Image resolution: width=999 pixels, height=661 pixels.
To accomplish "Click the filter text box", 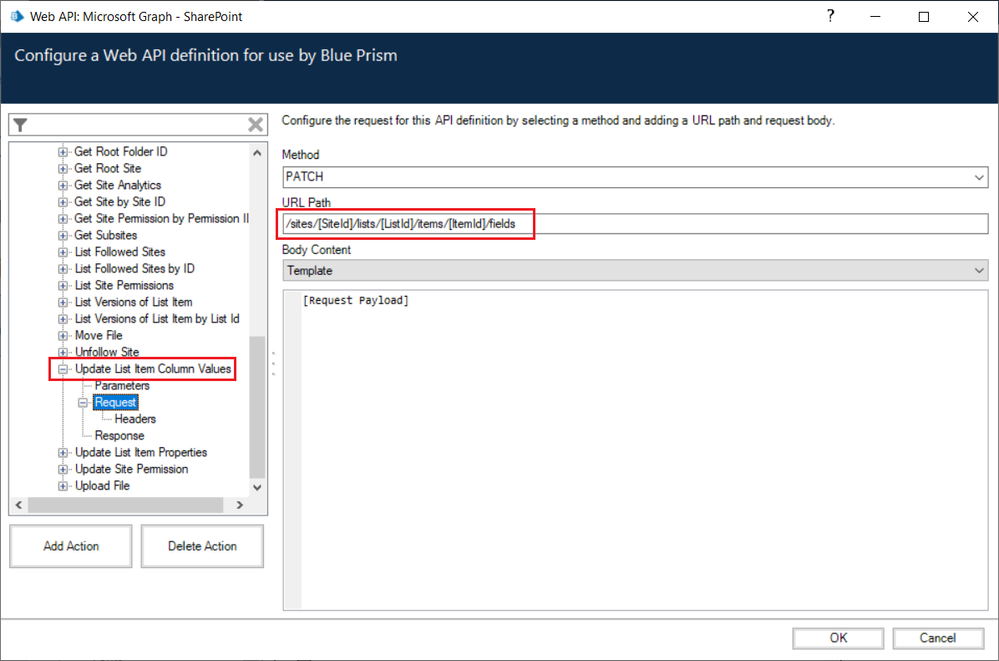I will point(137,125).
